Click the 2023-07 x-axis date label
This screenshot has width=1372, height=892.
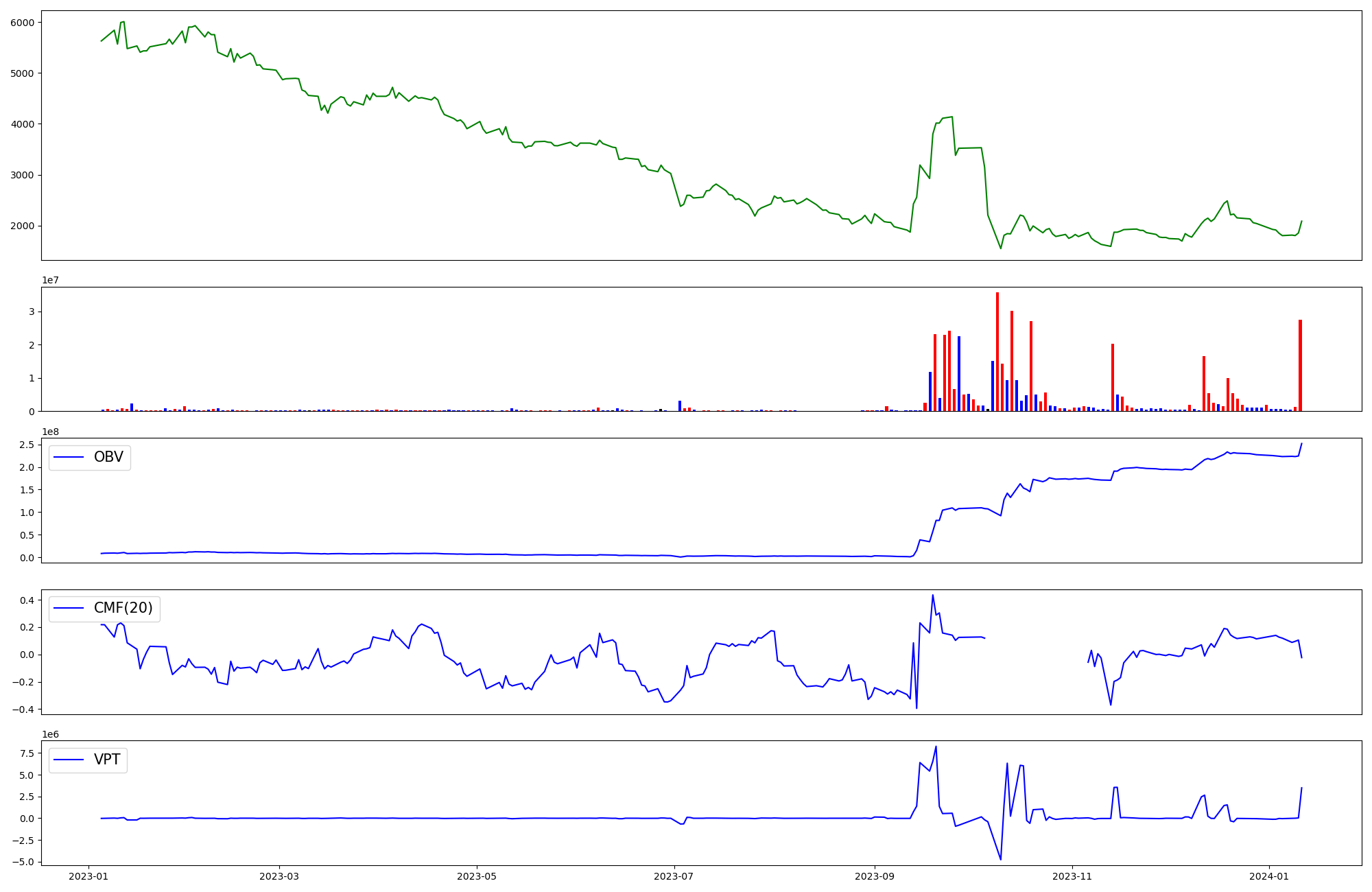674,876
